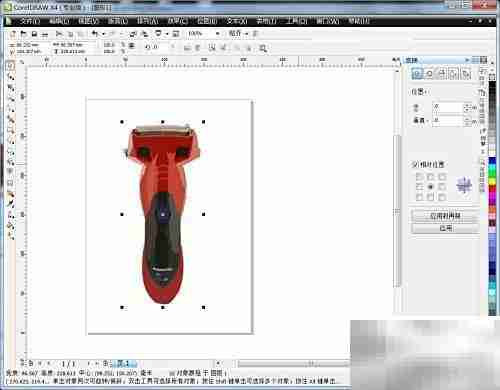Viewport: 500px width, 390px height.
Task: Select the top-left anchor point checkbox
Action: (419, 177)
